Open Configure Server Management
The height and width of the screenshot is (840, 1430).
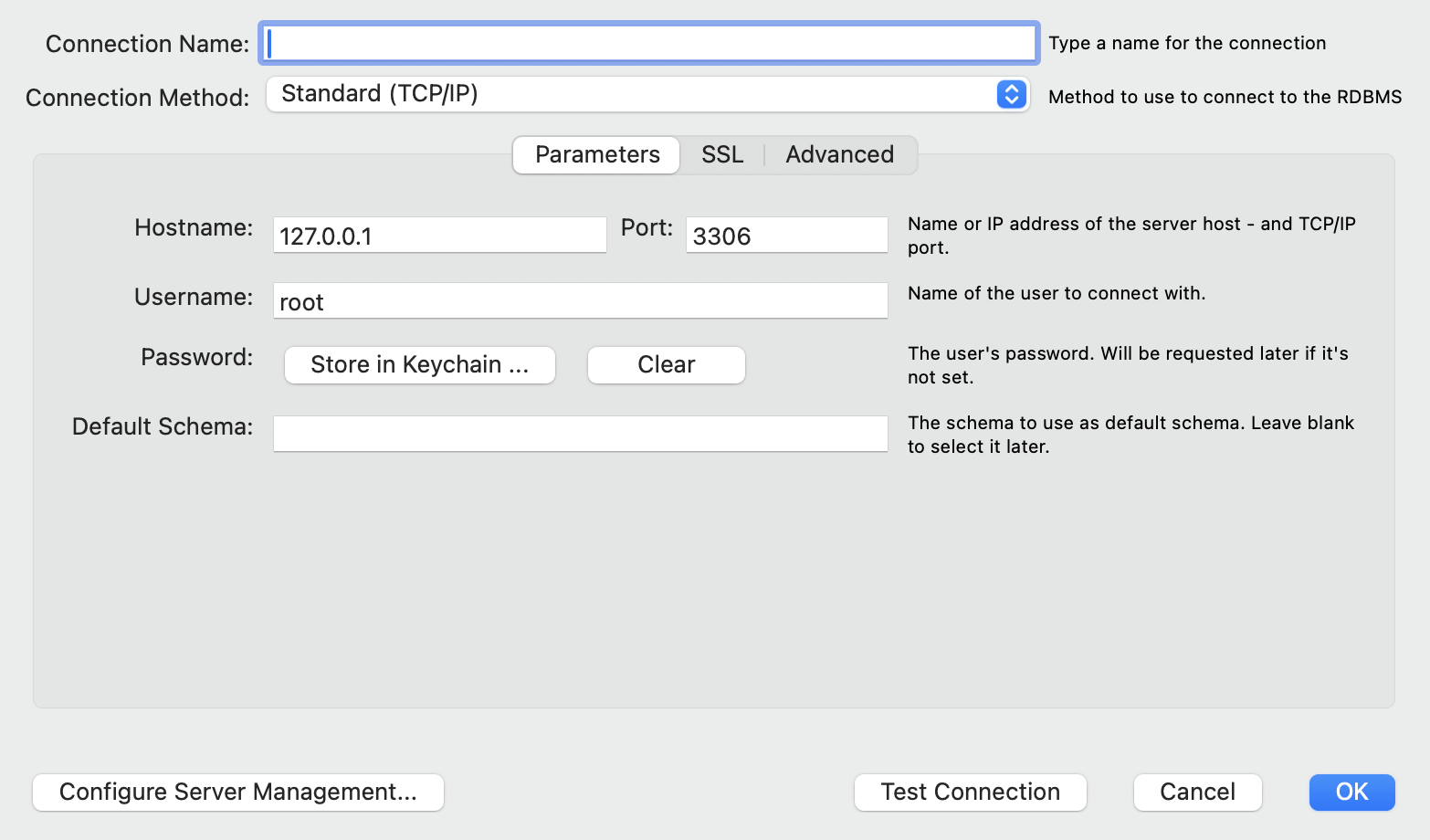point(238,793)
